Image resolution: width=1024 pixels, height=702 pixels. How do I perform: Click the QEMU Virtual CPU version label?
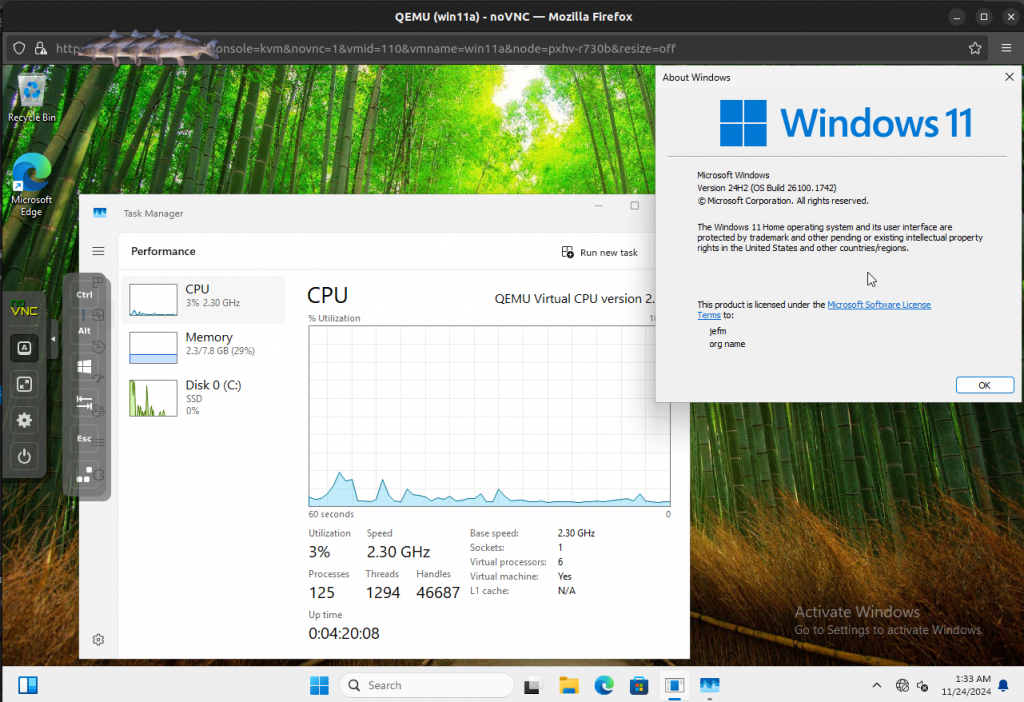(574, 298)
